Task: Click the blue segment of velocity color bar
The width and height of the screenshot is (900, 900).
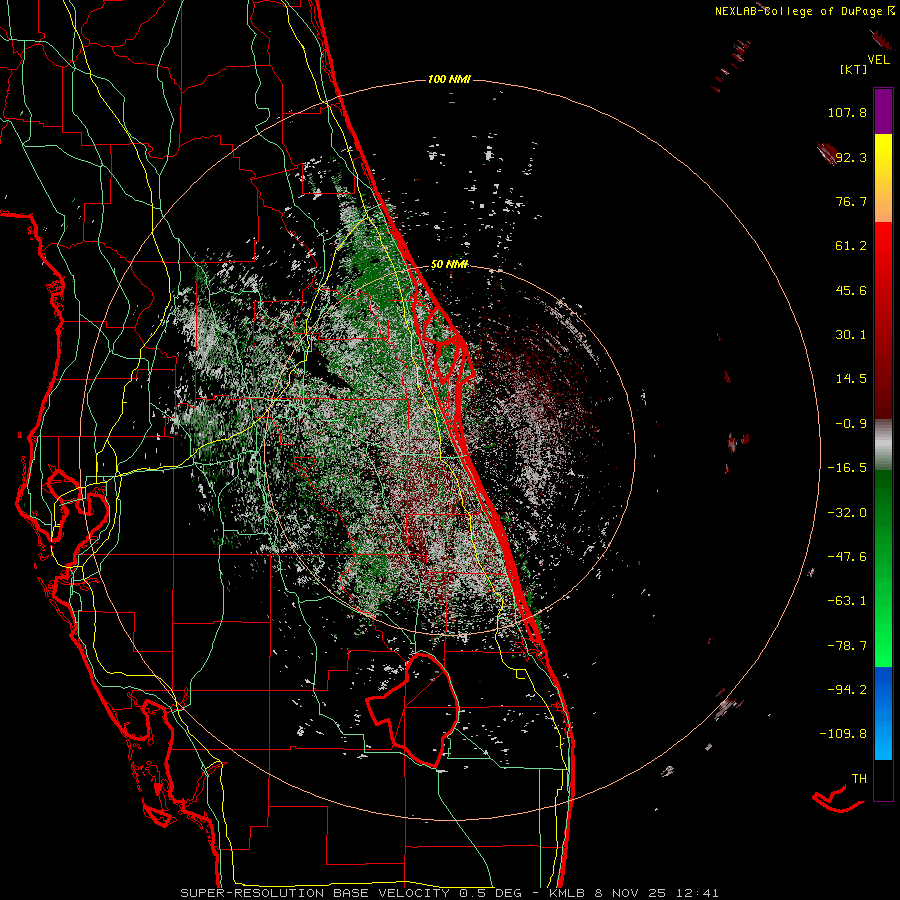Action: tap(883, 713)
